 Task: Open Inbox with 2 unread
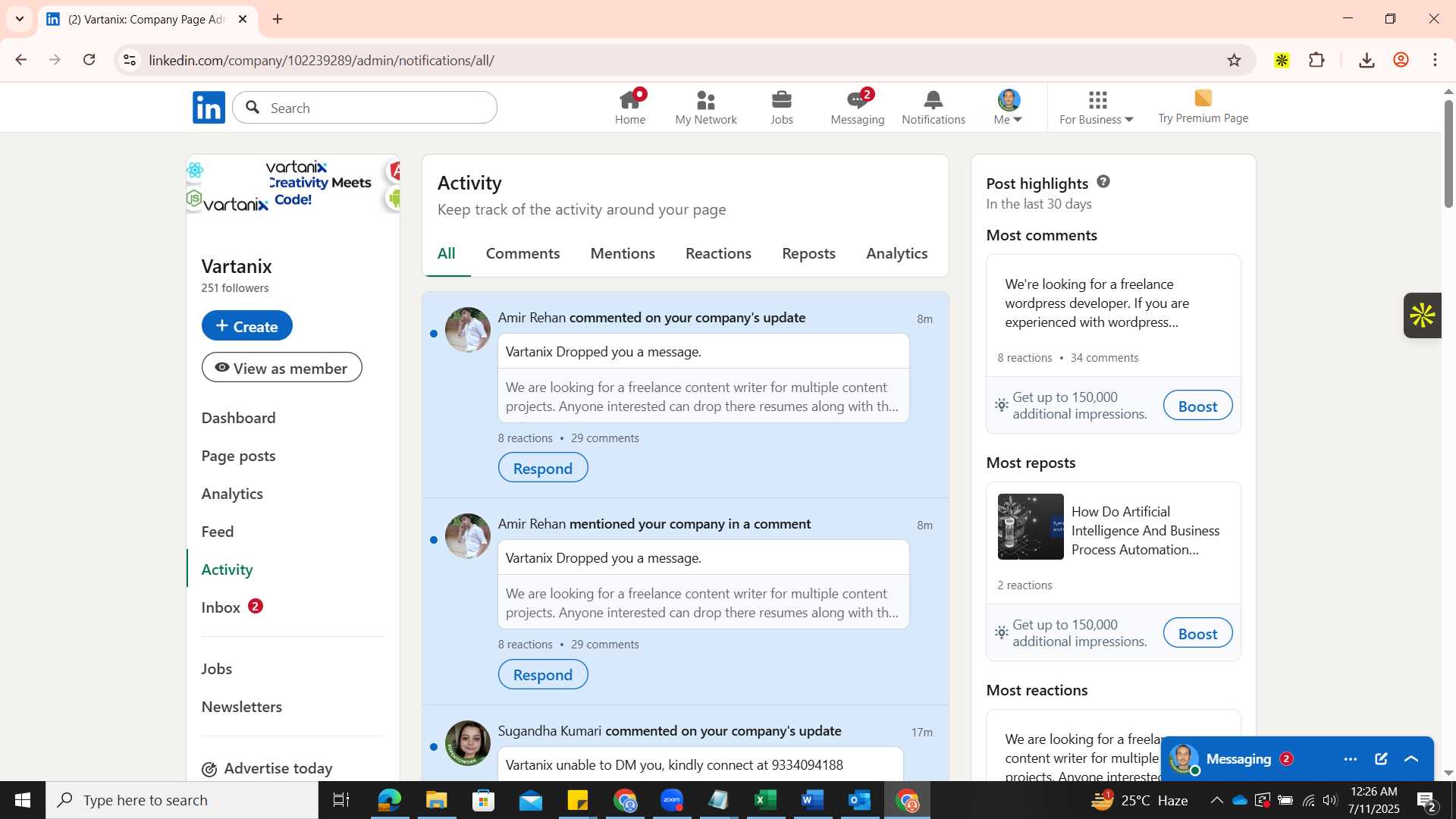pos(232,607)
